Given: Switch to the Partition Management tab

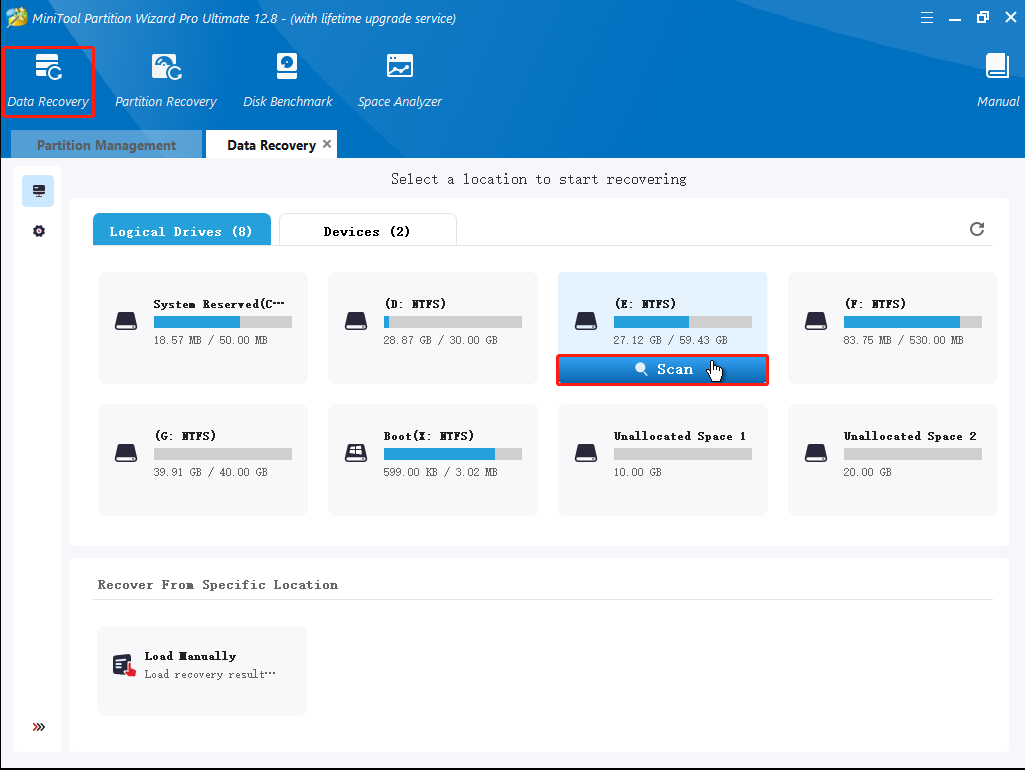Looking at the screenshot, I should click(105, 144).
